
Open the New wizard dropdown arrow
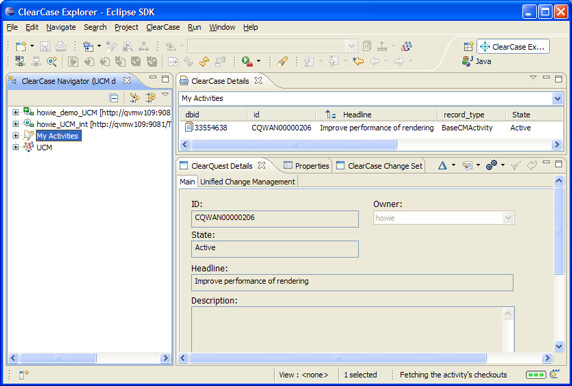click(x=32, y=46)
